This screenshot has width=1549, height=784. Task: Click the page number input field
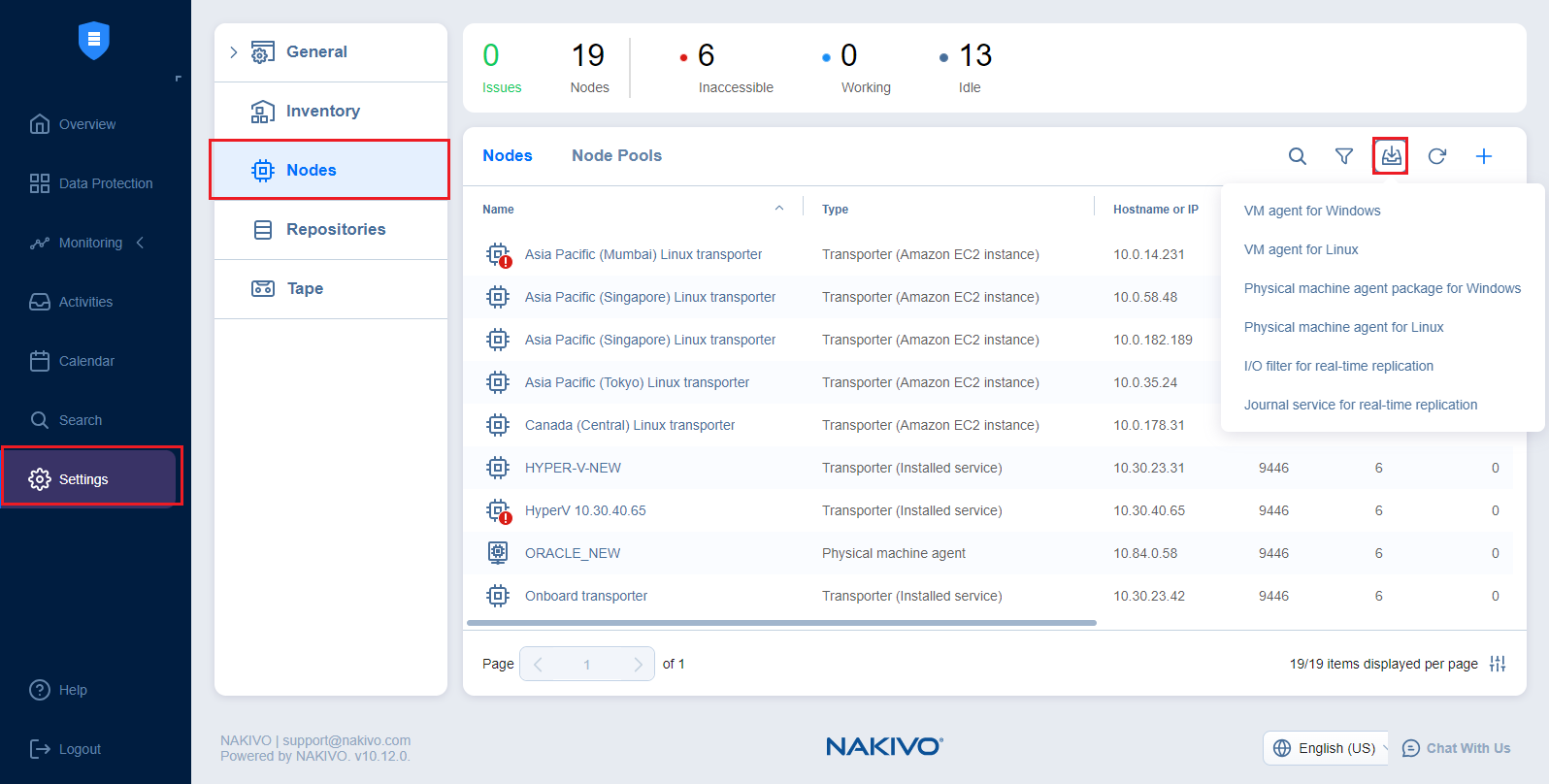coord(586,664)
